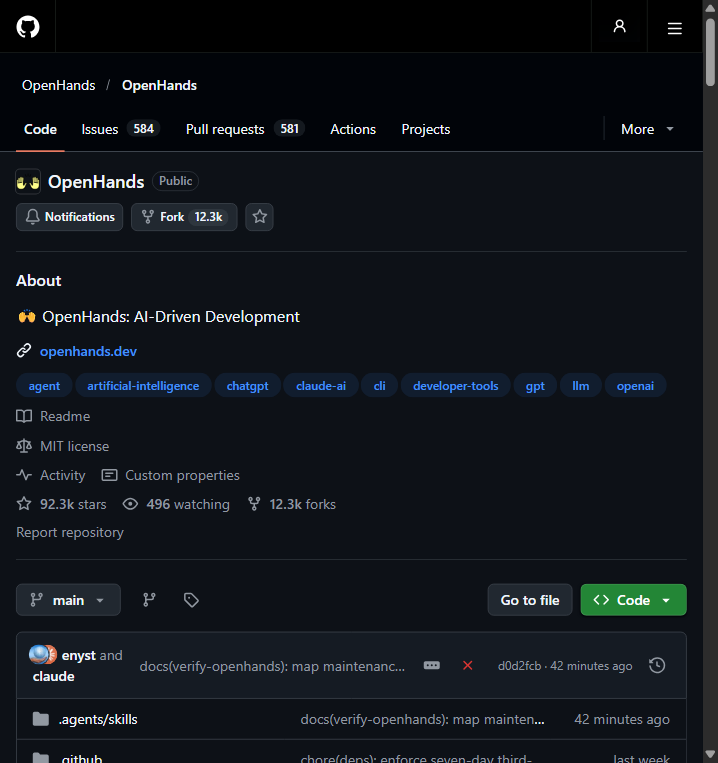Click the page vertical scrollbar
718x763 pixels.
(x=710, y=53)
